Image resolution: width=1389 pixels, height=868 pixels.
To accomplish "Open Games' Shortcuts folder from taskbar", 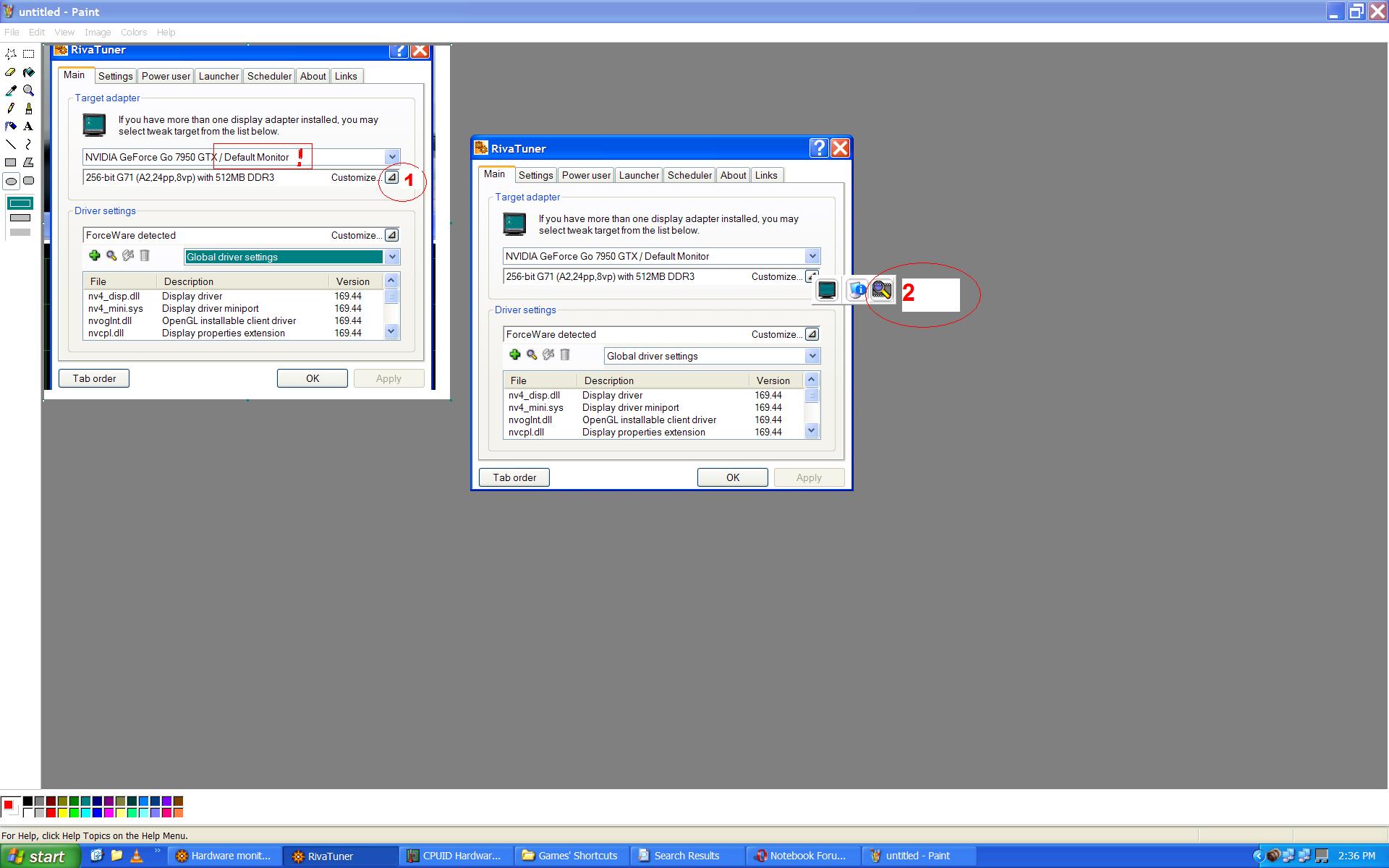I will 572,856.
